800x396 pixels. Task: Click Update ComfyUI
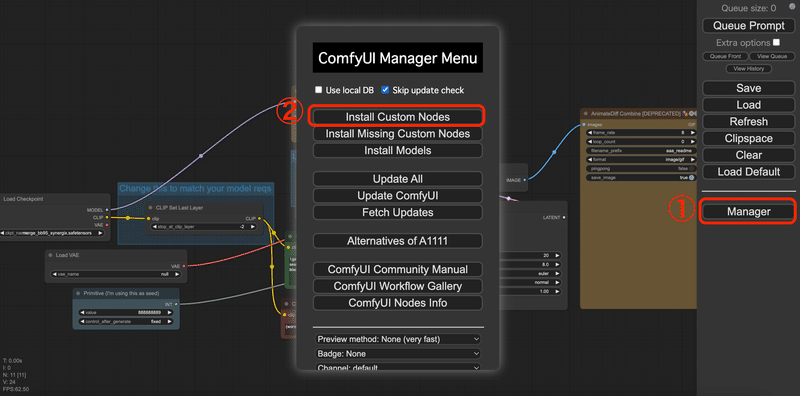point(397,196)
